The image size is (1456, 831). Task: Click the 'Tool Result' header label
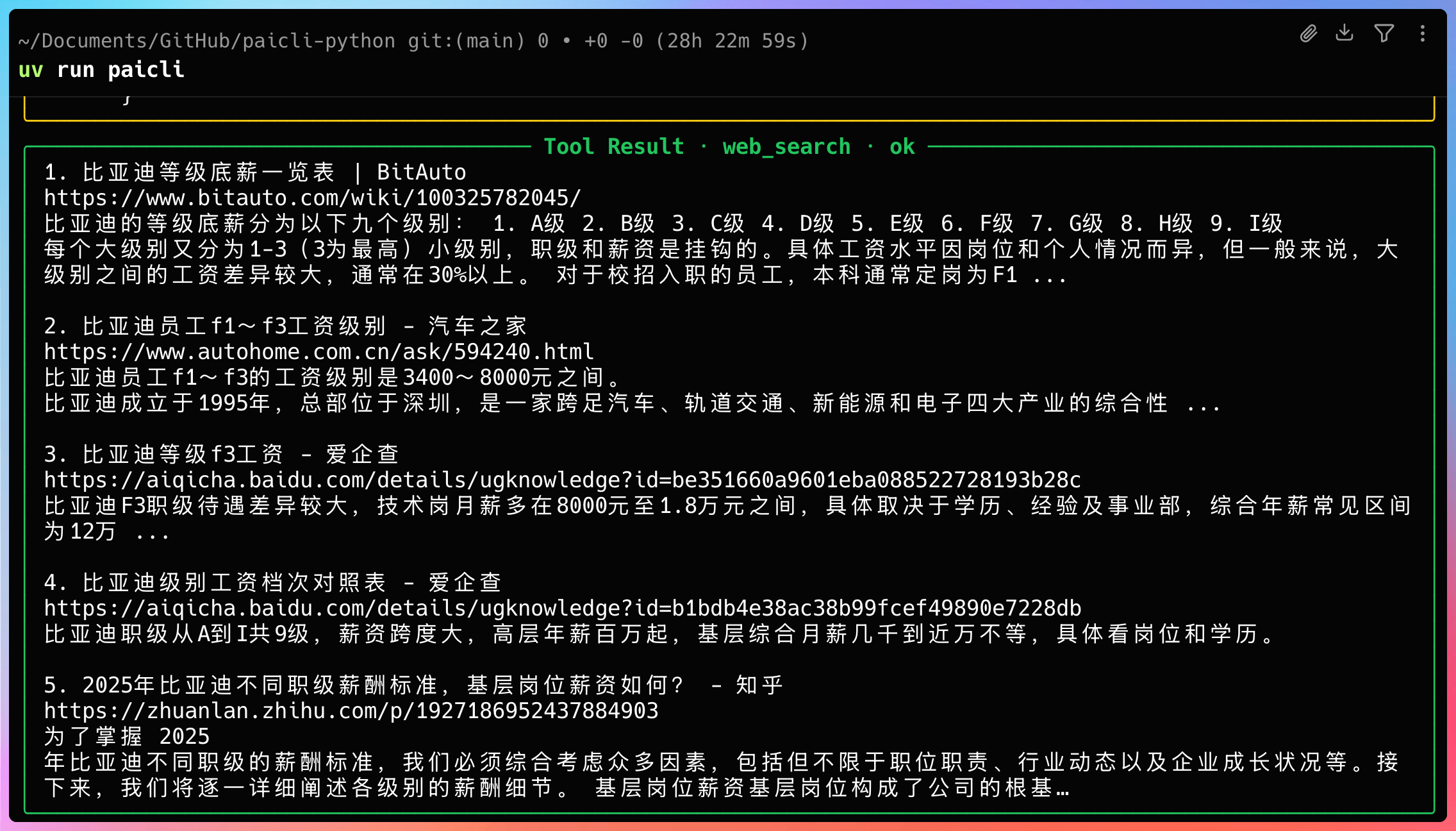click(x=614, y=146)
